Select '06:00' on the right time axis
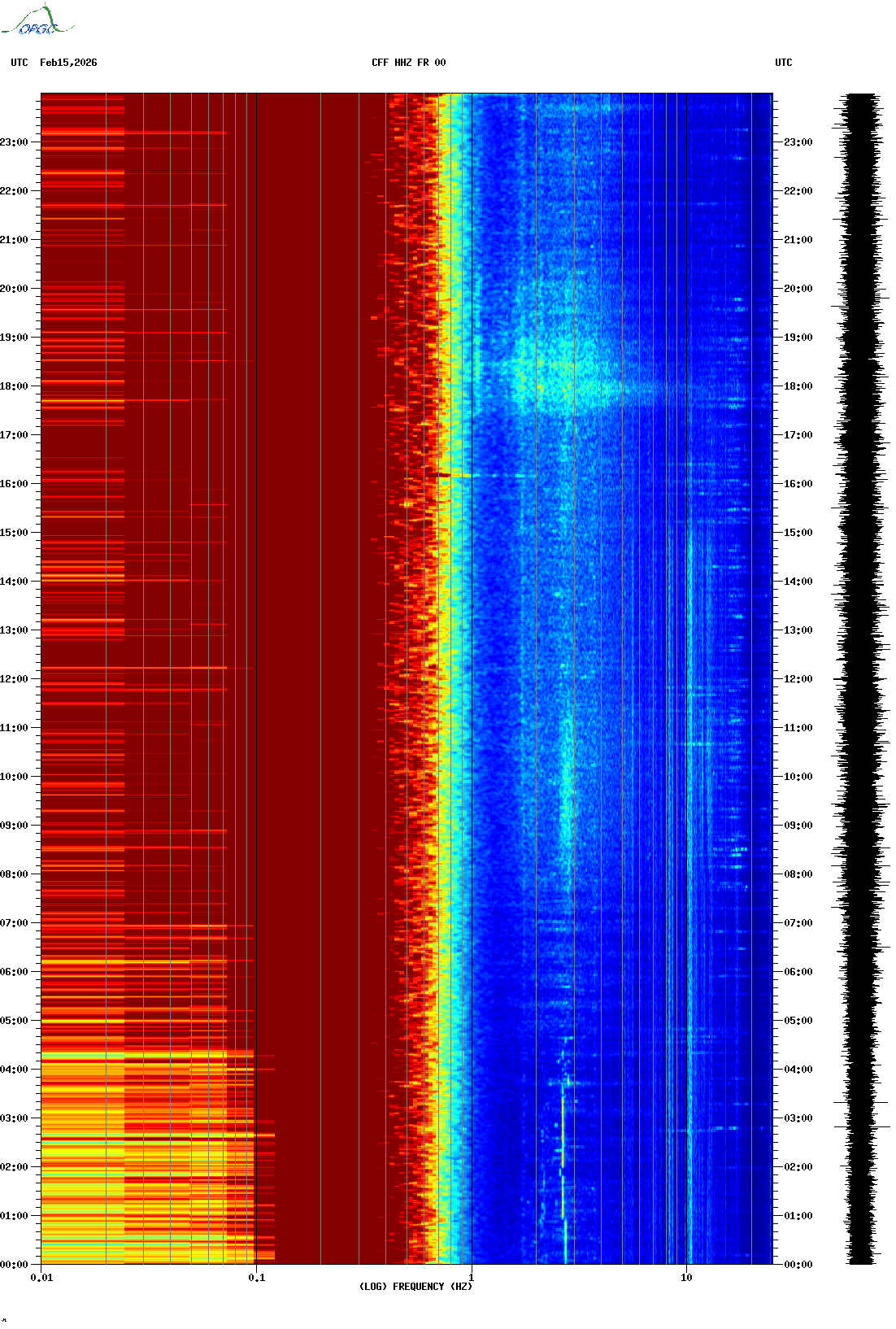 (x=798, y=972)
